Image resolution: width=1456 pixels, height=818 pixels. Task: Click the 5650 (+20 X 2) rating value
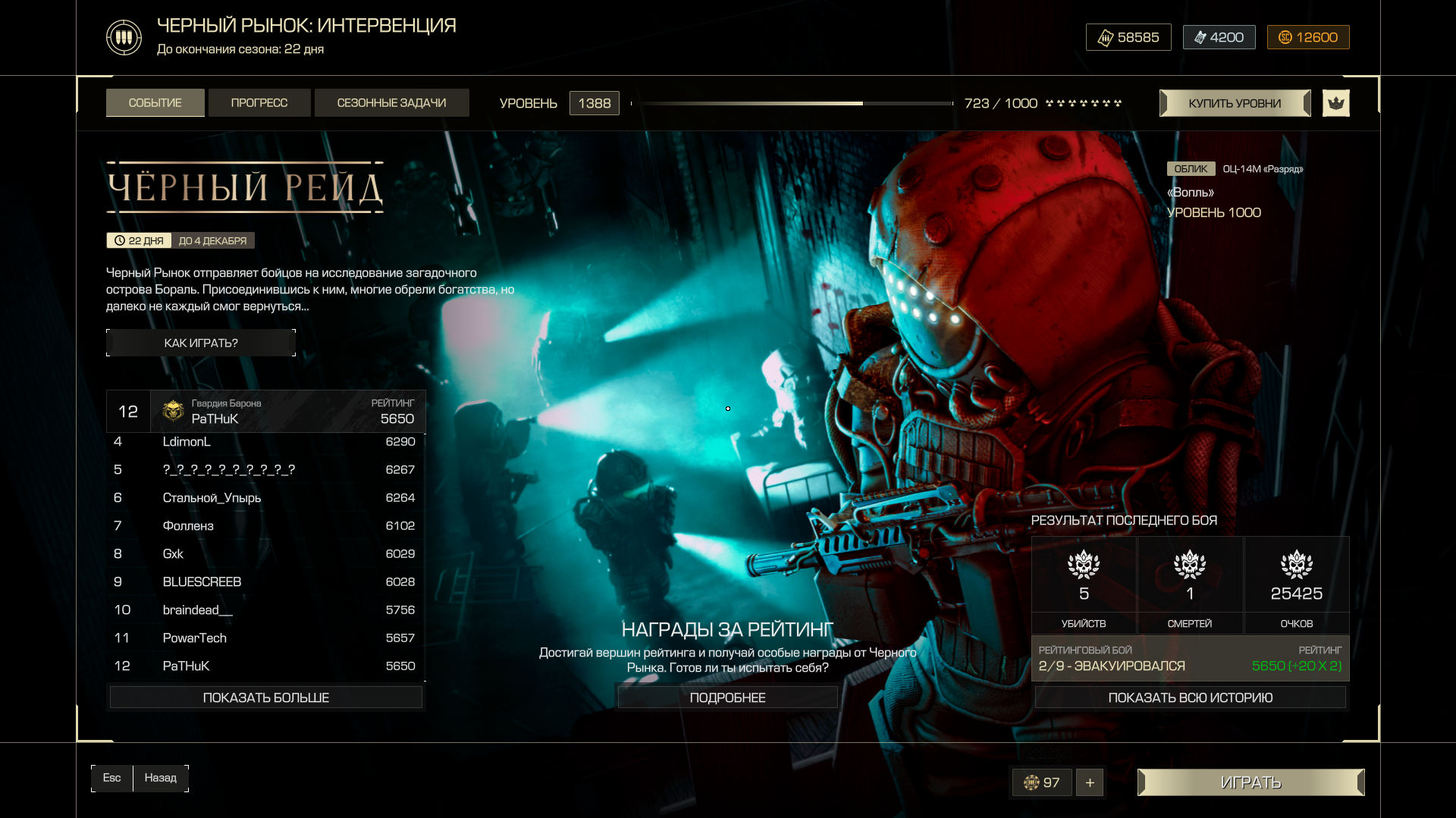[1297, 666]
